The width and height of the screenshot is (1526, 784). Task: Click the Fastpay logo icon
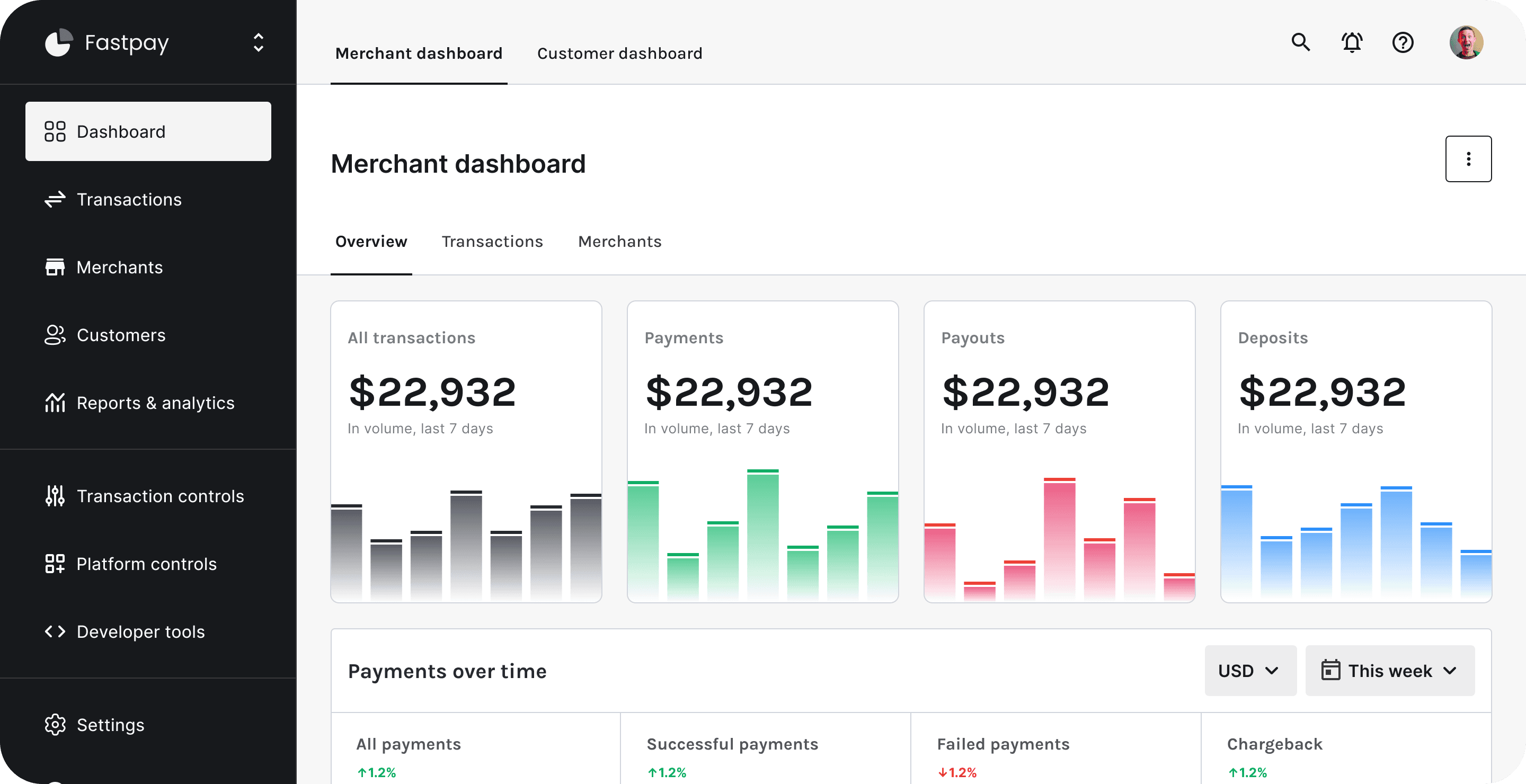point(59,42)
